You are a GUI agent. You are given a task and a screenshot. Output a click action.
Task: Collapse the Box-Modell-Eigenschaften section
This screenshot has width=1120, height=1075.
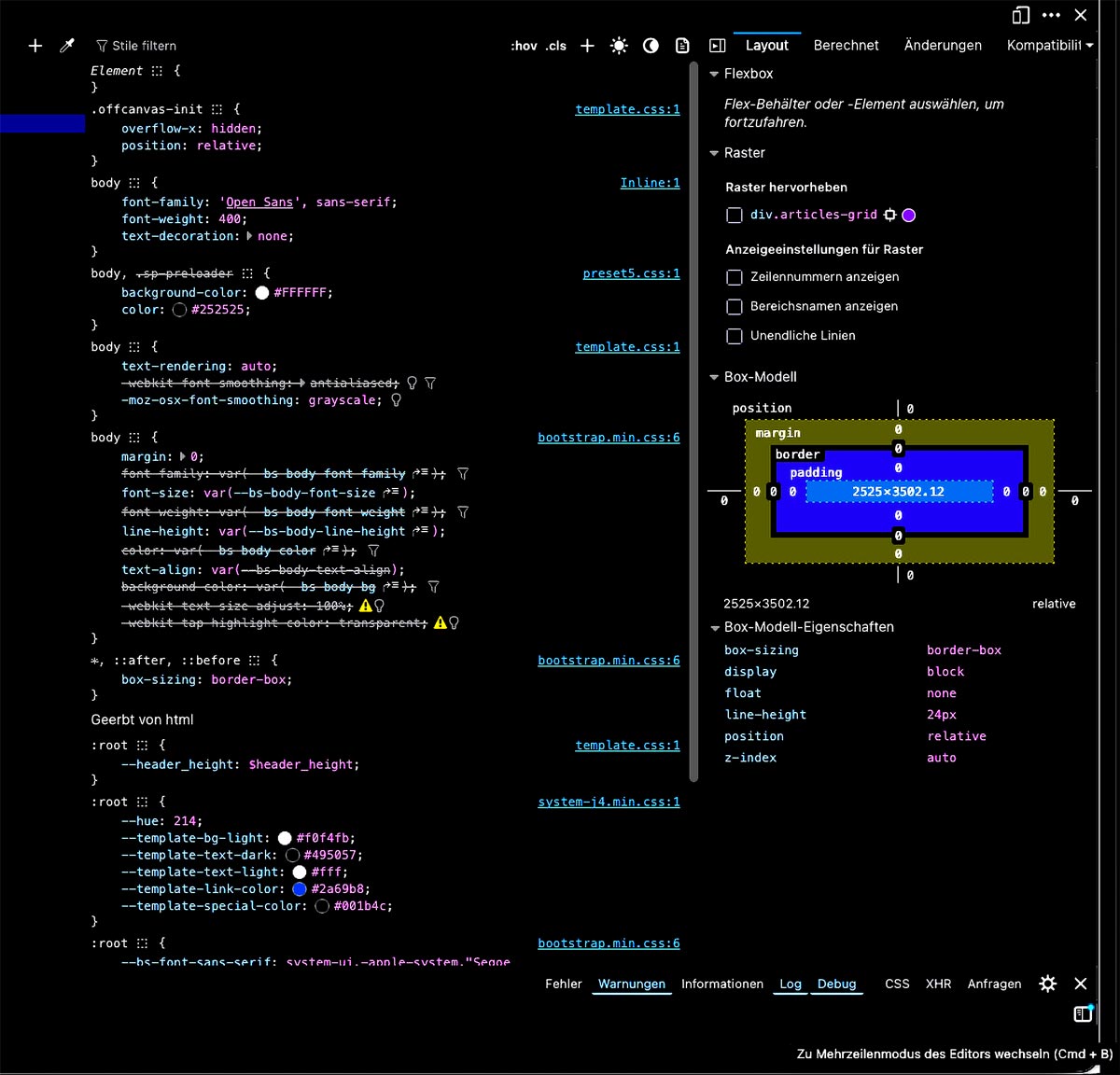tap(715, 628)
